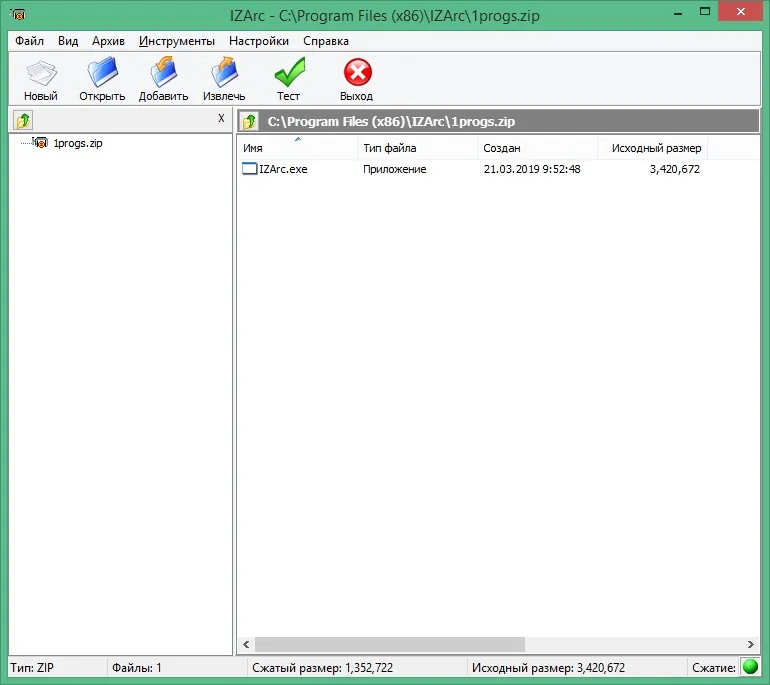
Task: Sort by Исходный размер column
Action: (652, 148)
